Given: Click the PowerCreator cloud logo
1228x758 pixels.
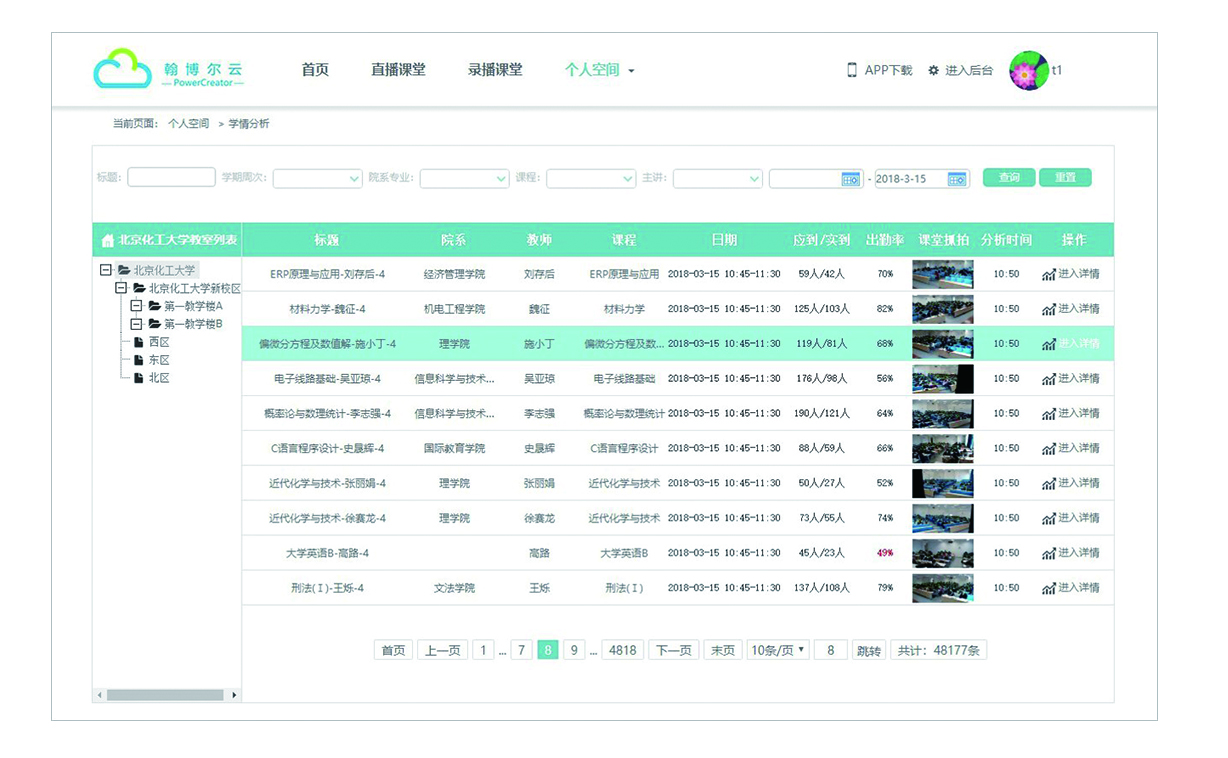Looking at the screenshot, I should click(122, 70).
